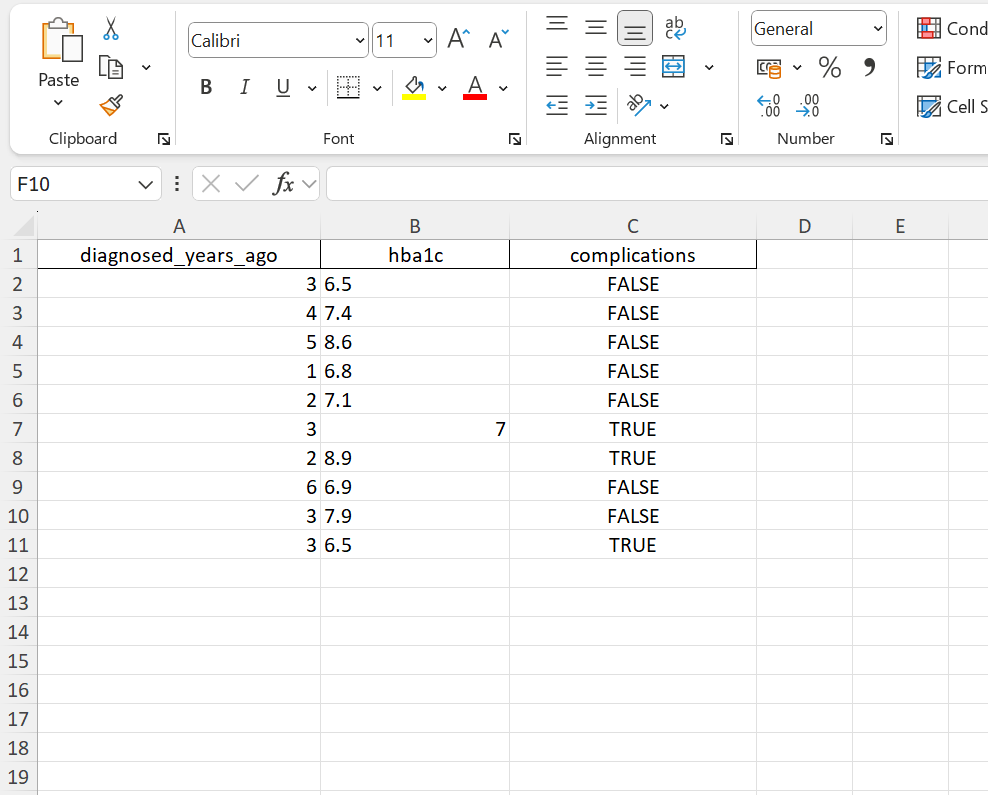Set Middle Align for cell text

595,28
